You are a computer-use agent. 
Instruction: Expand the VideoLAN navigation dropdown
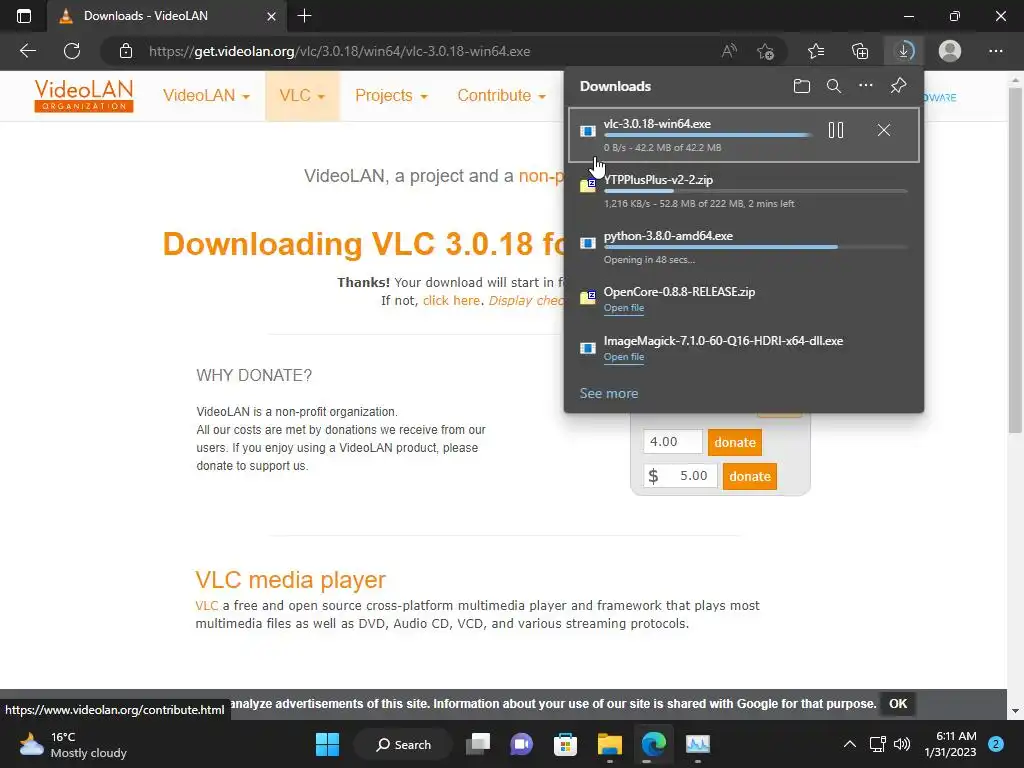206,95
